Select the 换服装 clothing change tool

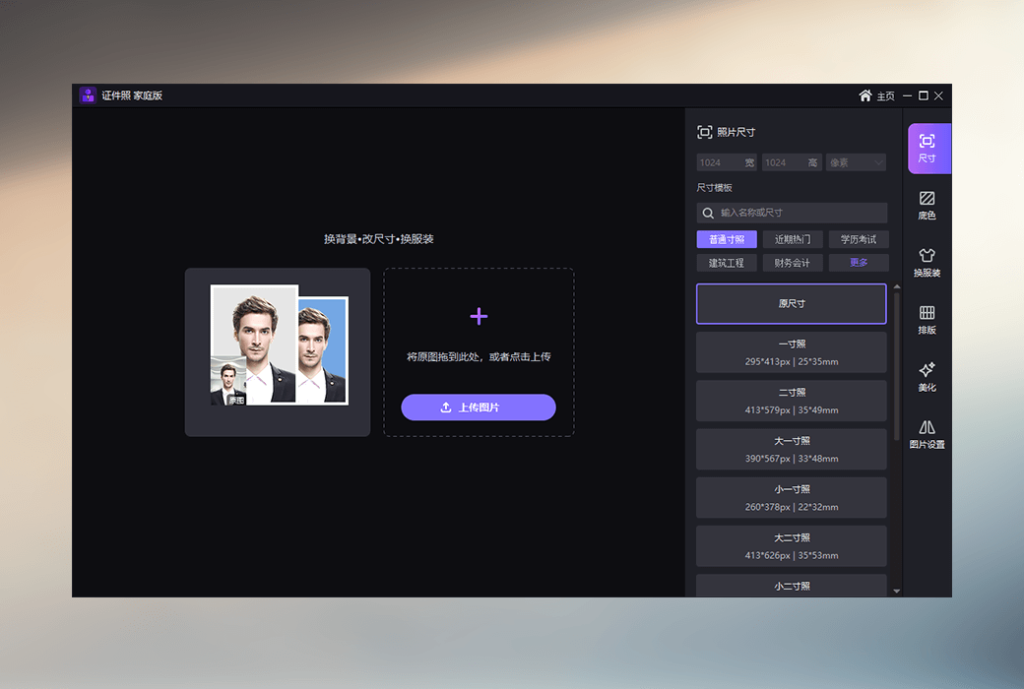pyautogui.click(x=927, y=263)
